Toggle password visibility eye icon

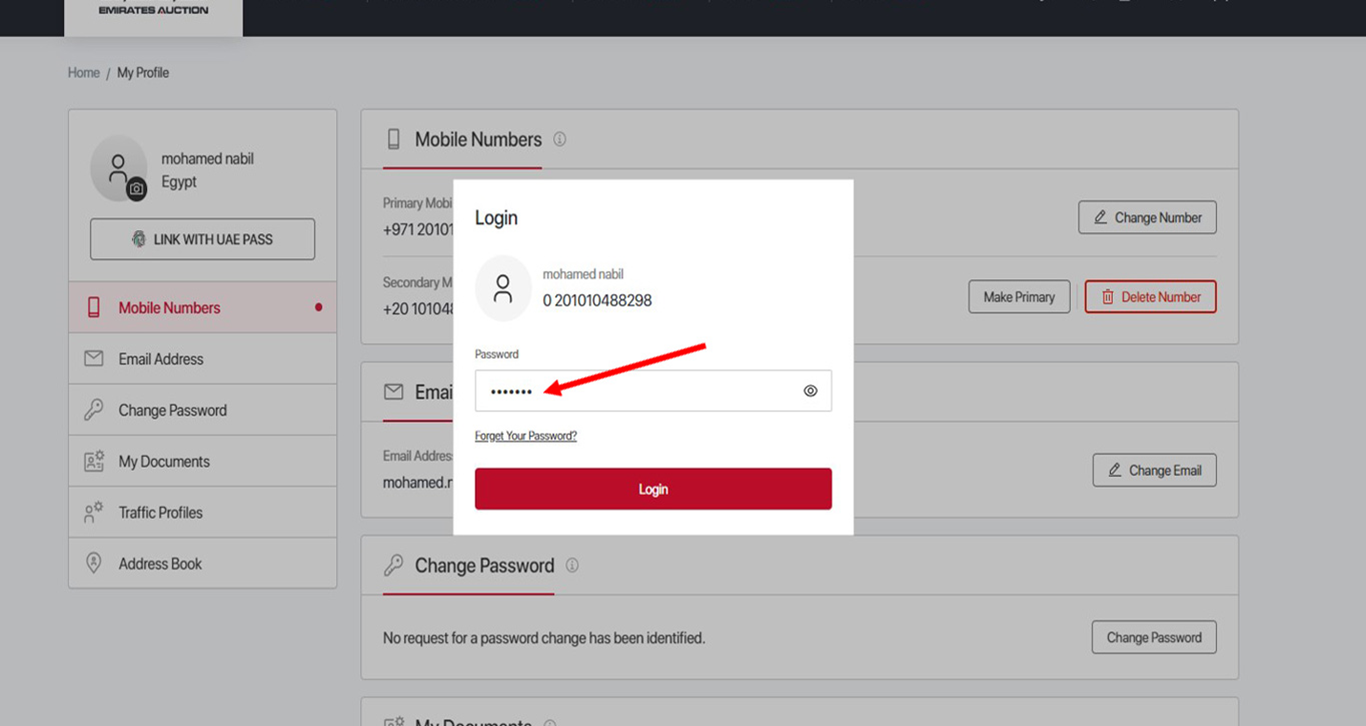pyautogui.click(x=810, y=391)
